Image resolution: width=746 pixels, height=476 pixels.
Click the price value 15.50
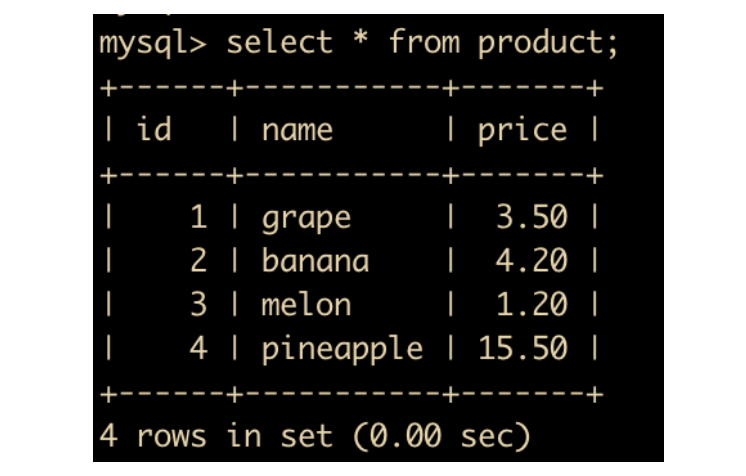(x=522, y=348)
